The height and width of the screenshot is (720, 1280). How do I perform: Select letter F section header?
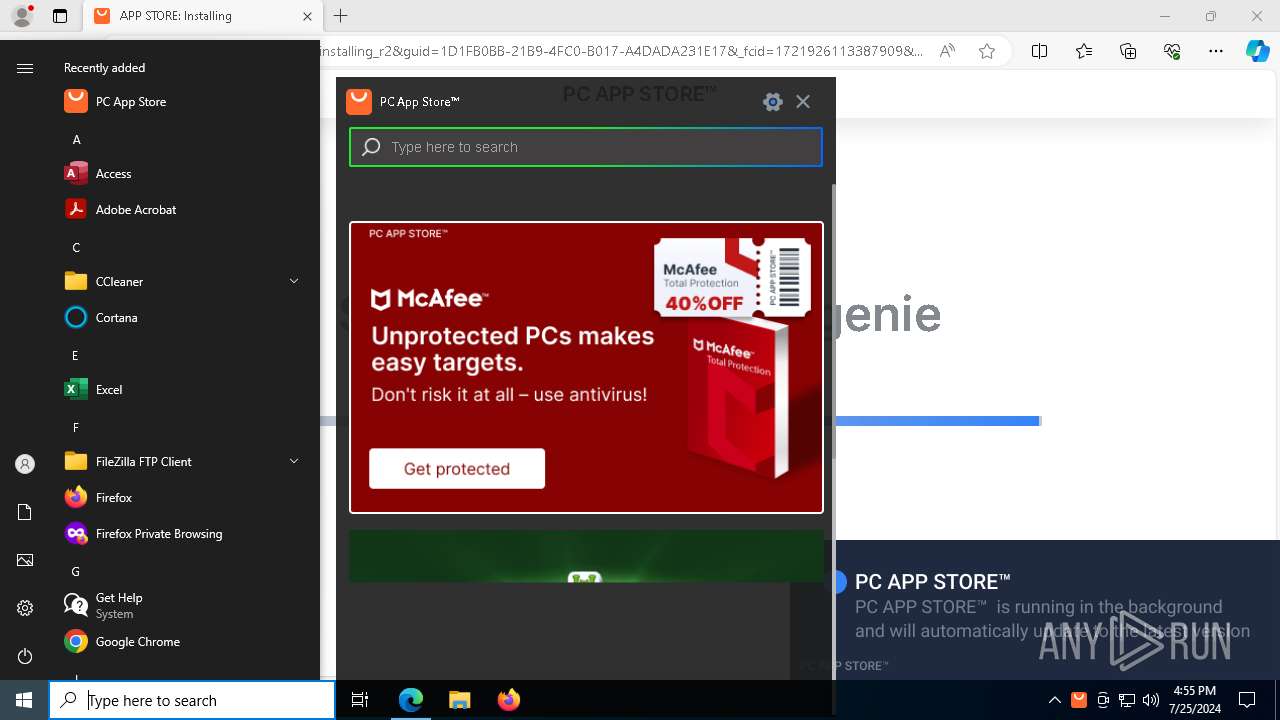75,428
